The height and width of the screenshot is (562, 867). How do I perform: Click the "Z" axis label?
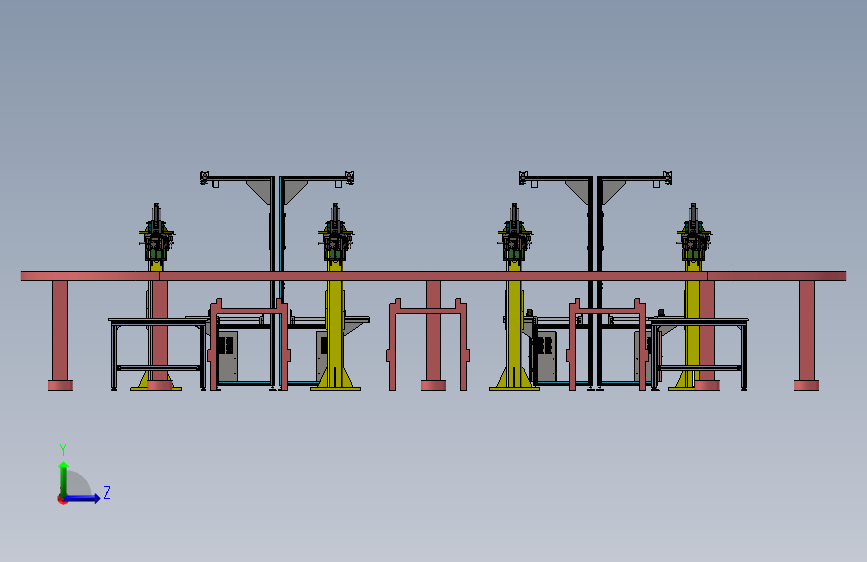pos(107,492)
